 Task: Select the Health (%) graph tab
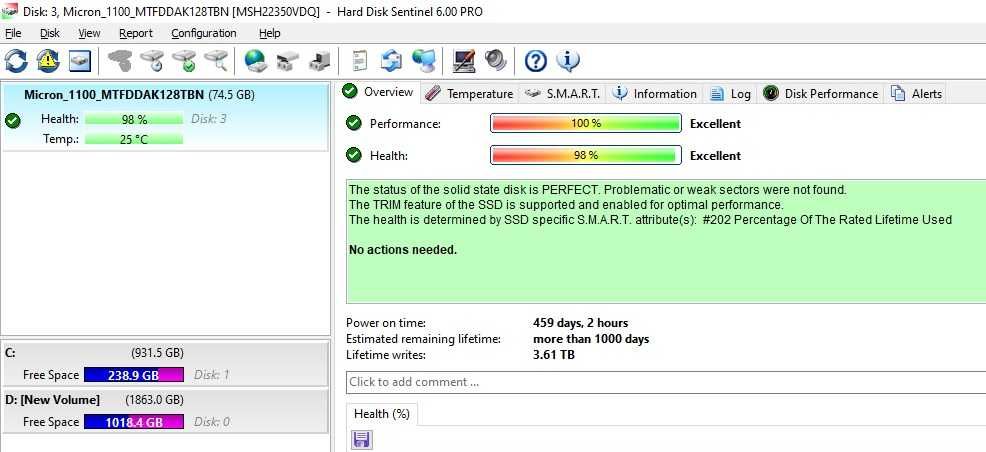tap(382, 414)
